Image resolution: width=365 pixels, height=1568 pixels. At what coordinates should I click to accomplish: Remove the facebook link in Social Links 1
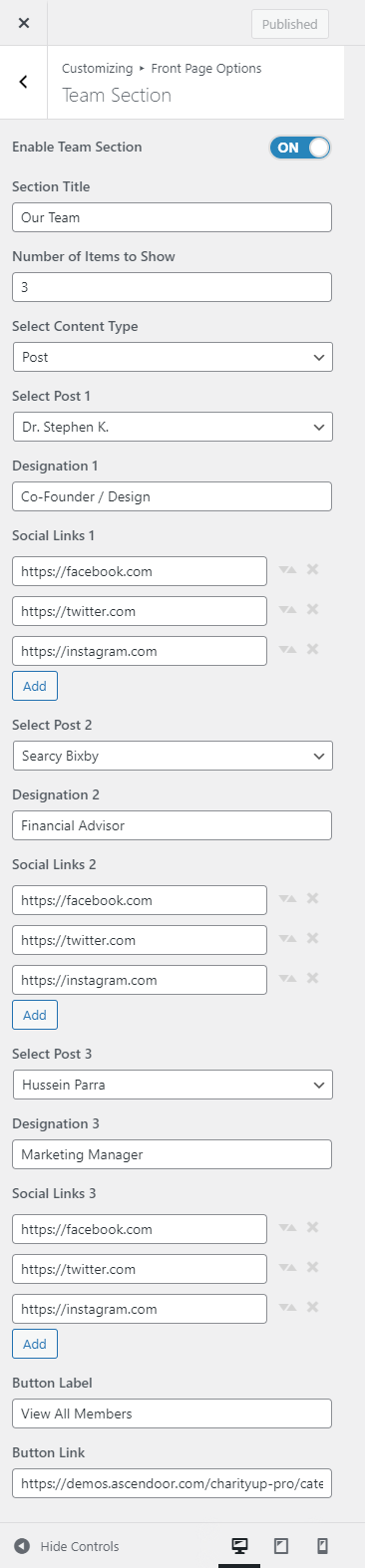pyautogui.click(x=312, y=569)
